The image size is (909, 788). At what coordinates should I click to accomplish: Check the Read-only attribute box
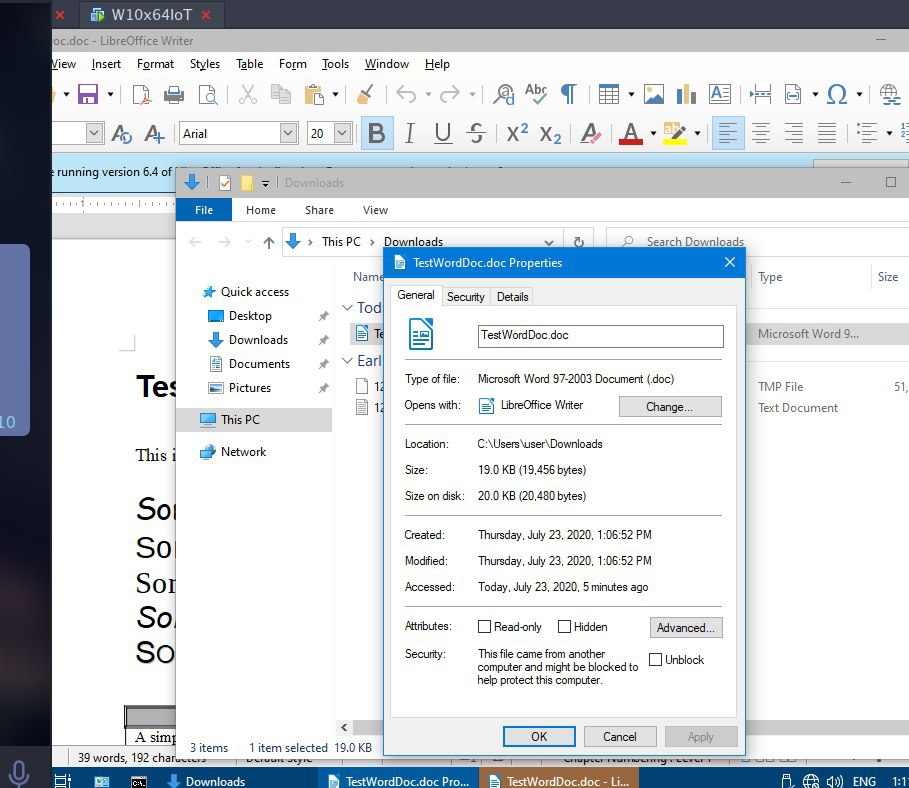click(484, 627)
